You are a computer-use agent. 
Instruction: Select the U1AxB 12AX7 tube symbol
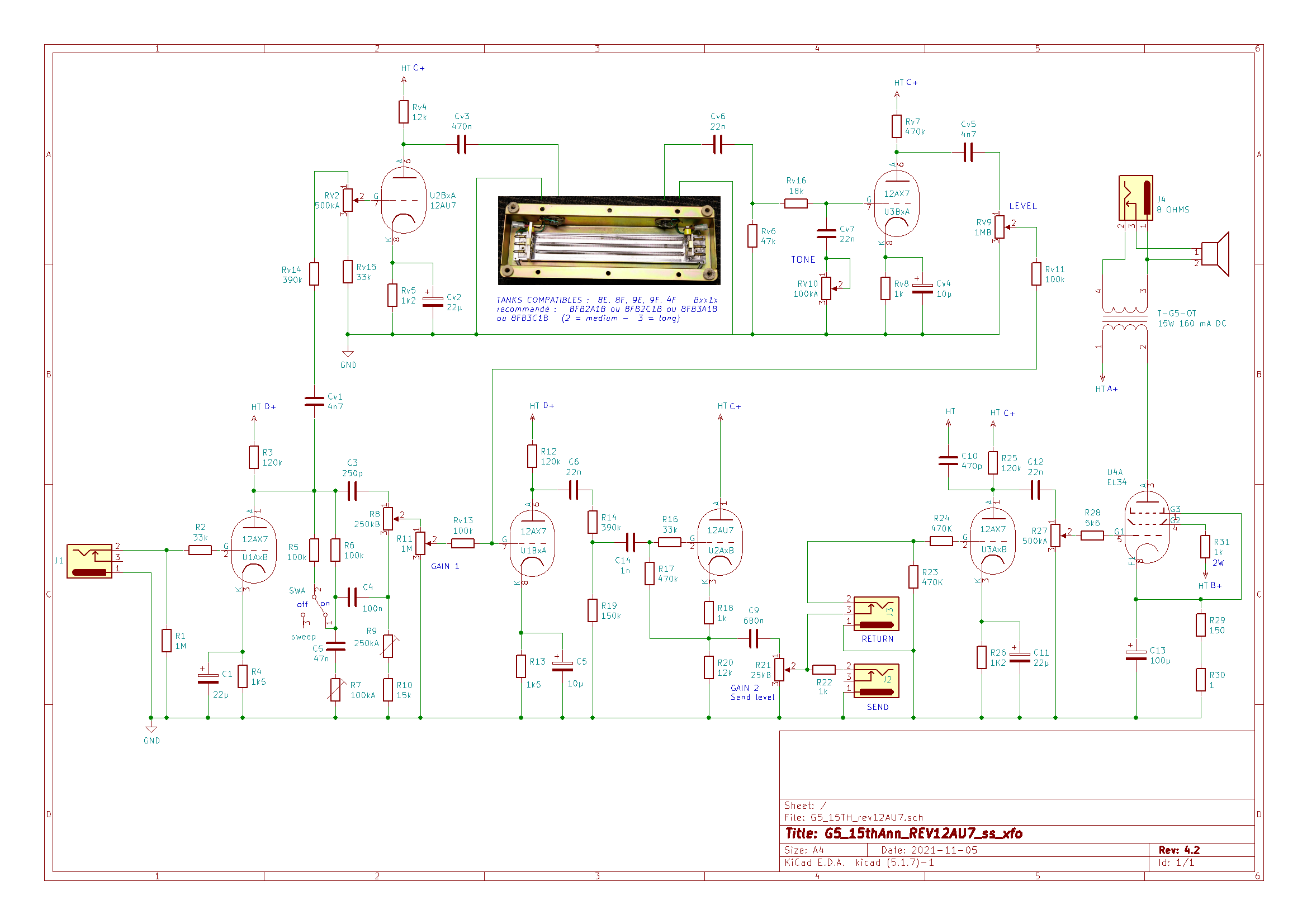254,550
